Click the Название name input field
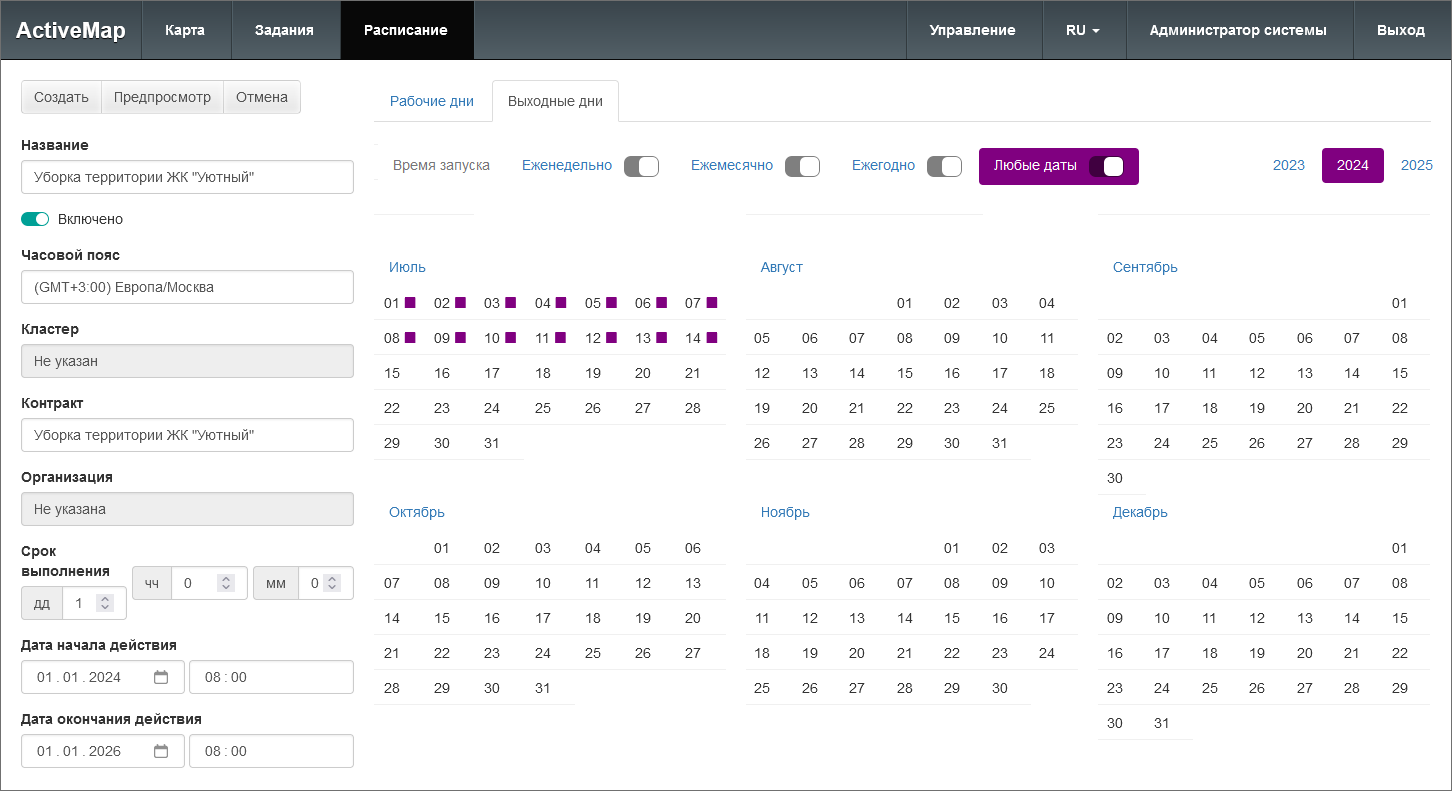This screenshot has height=791, width=1452. [187, 177]
